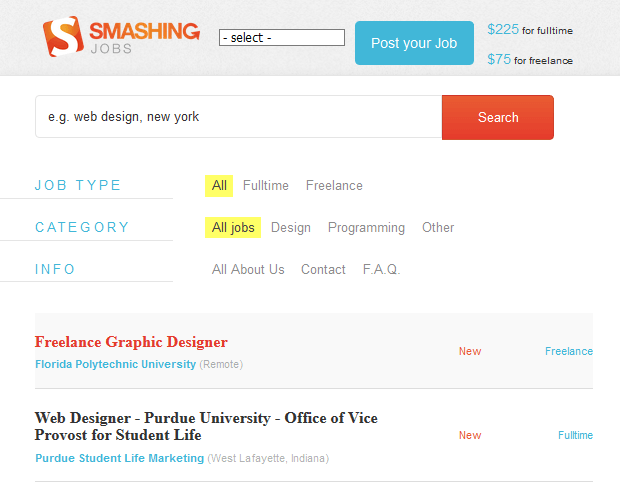
Task: Select the 'All jobs' category filter
Action: pos(233,227)
